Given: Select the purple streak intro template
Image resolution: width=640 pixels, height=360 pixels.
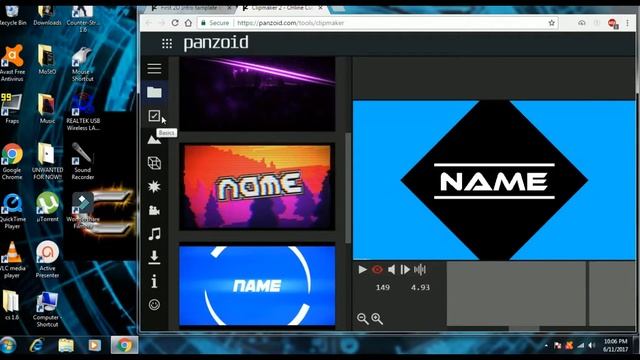Looking at the screenshot, I should 257,94.
